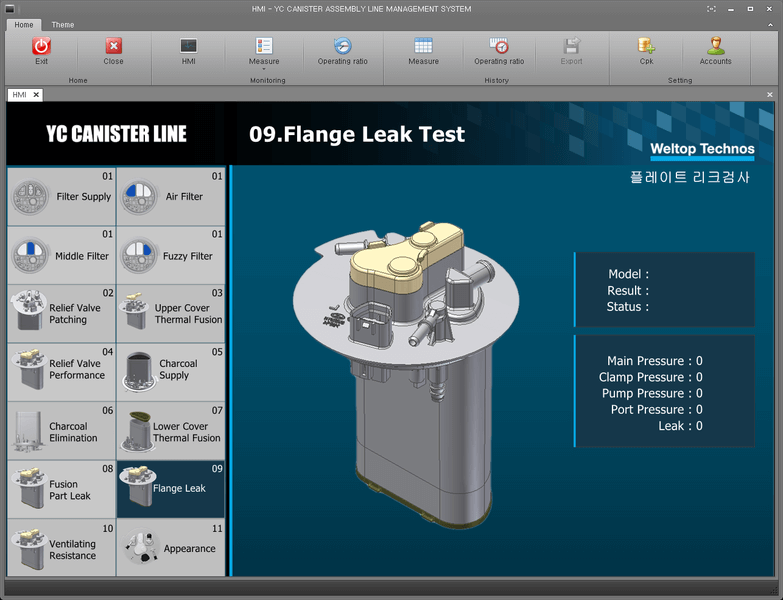Select the Ventilating Resistance station
The height and width of the screenshot is (600, 783).
tap(61, 549)
